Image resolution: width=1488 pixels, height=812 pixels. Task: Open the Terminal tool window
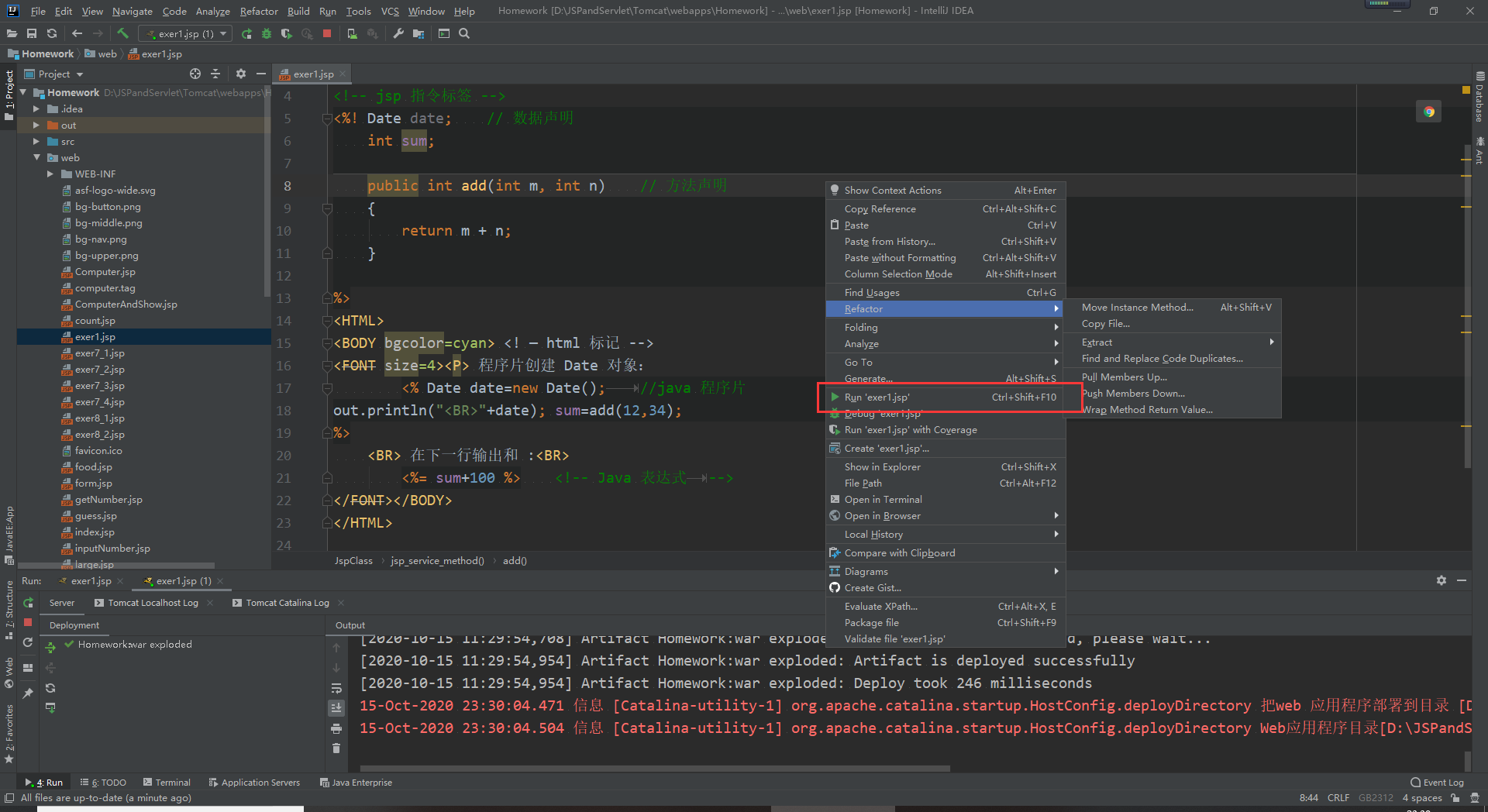167,783
